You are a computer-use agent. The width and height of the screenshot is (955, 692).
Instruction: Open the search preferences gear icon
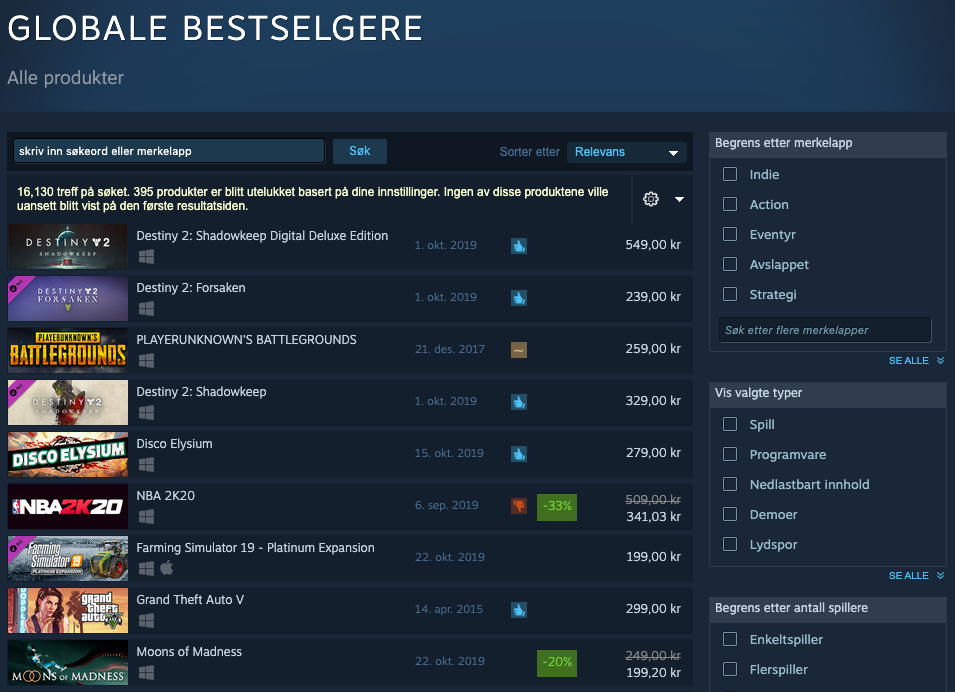pos(650,199)
